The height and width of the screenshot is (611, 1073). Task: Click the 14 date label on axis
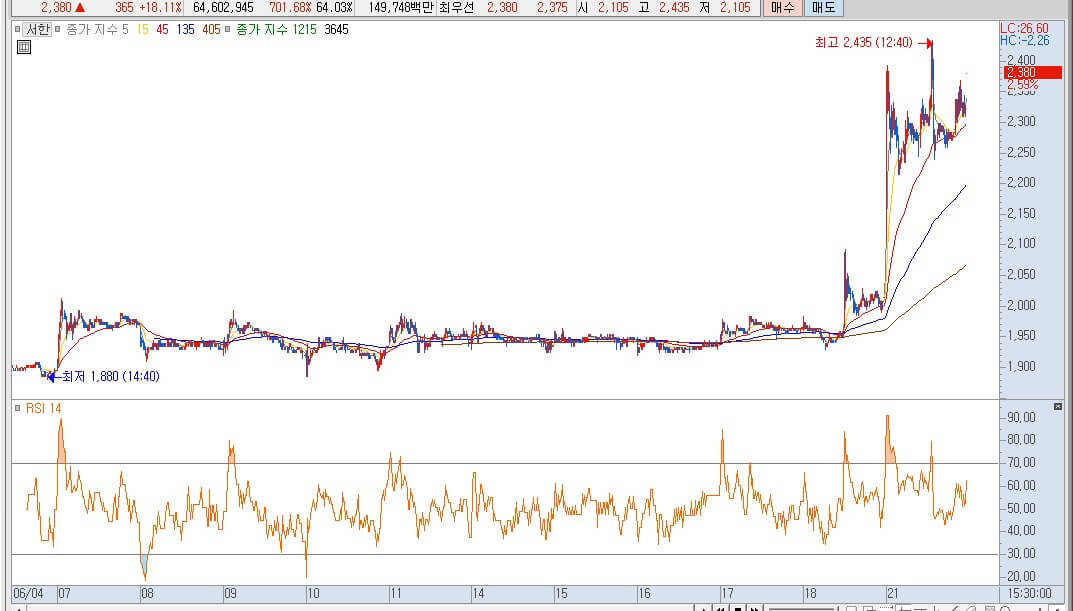click(x=478, y=593)
